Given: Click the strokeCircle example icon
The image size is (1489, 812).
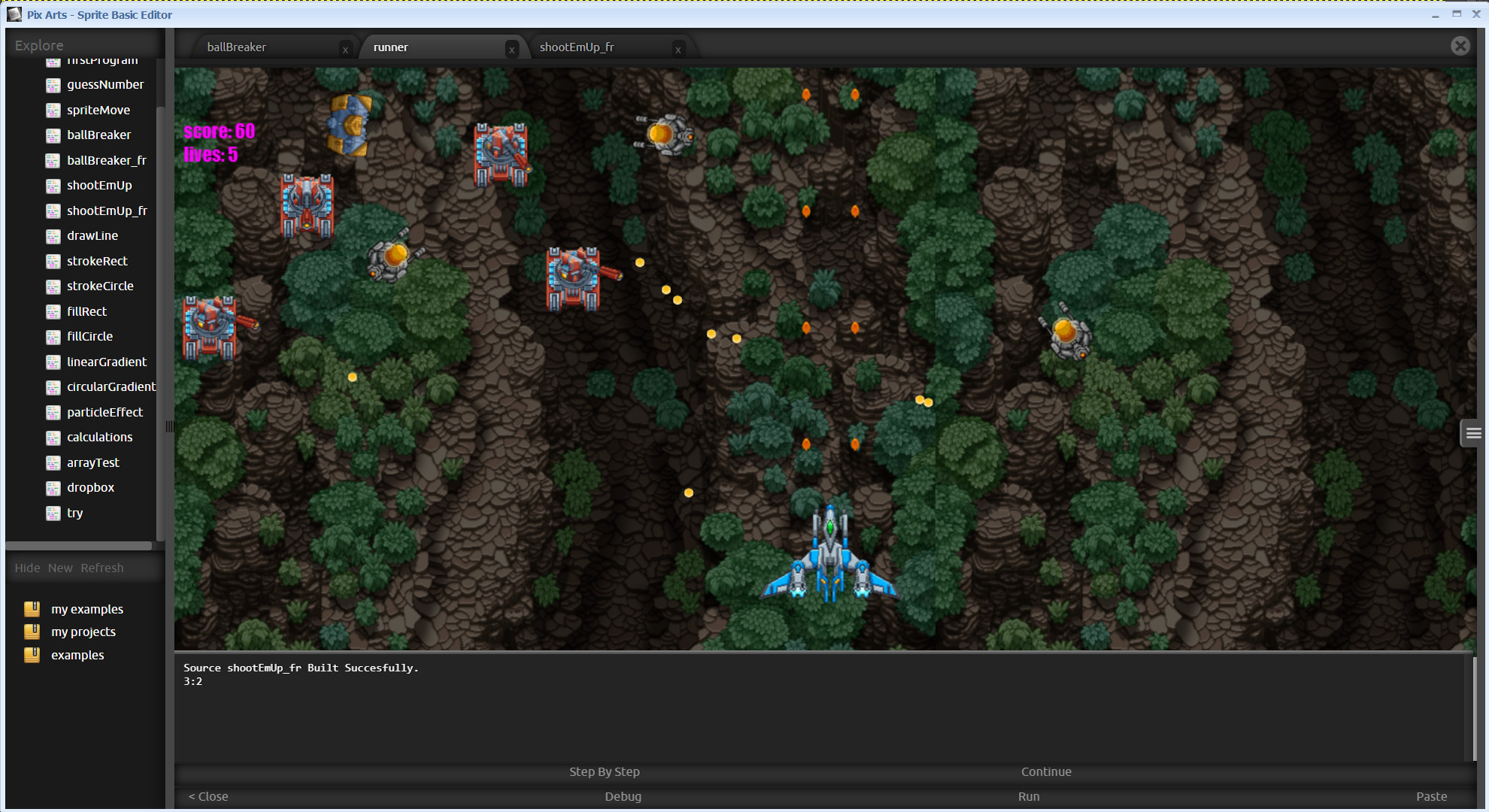Looking at the screenshot, I should [53, 286].
